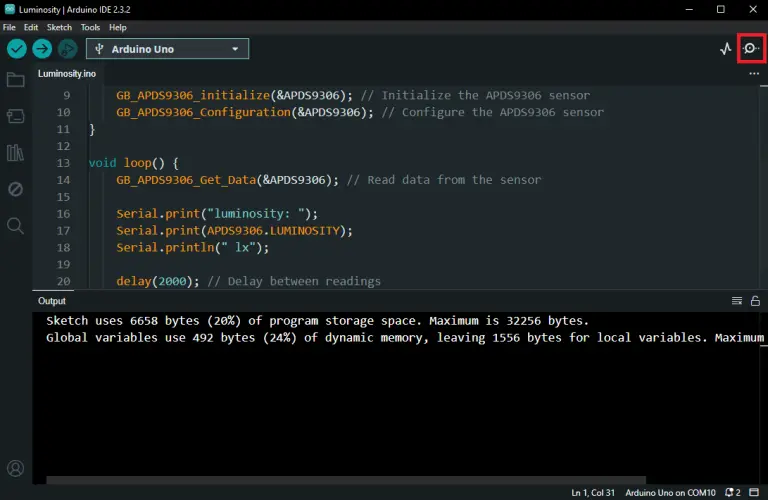Click the Serial.println(" lx") line
Image resolution: width=768 pixels, height=500 pixels.
click(x=192, y=247)
